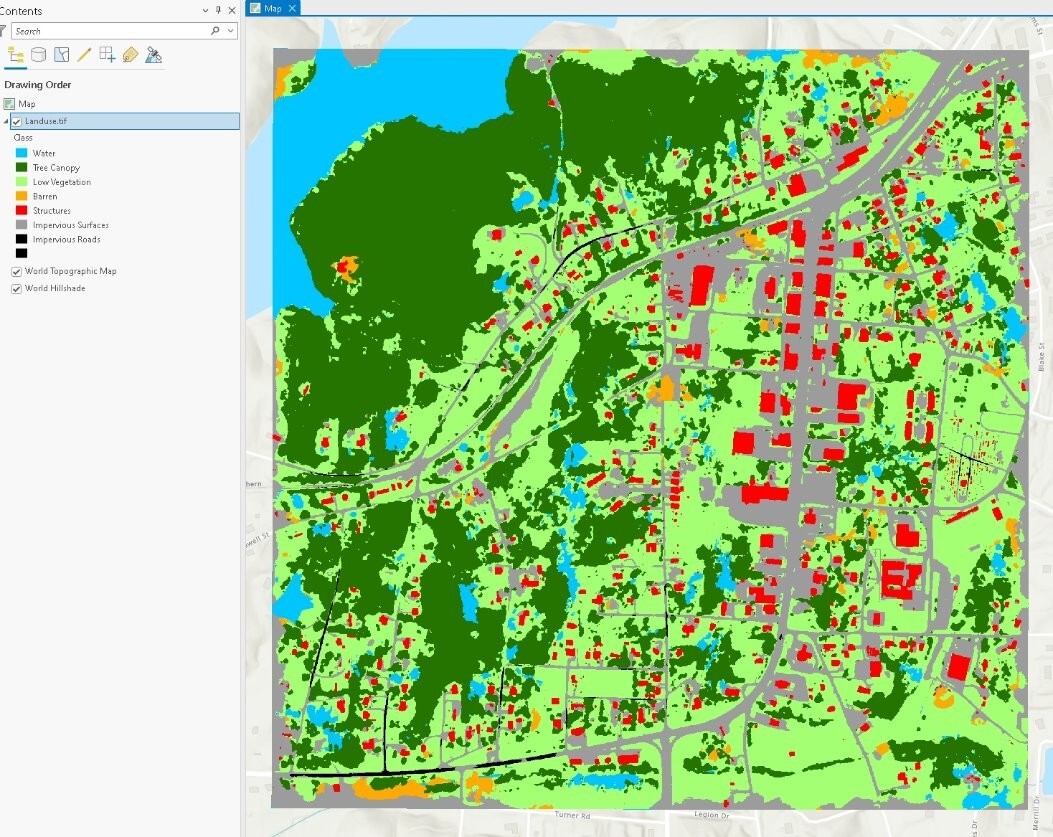
Task: Switch to the Map view tab
Action: tap(273, 8)
